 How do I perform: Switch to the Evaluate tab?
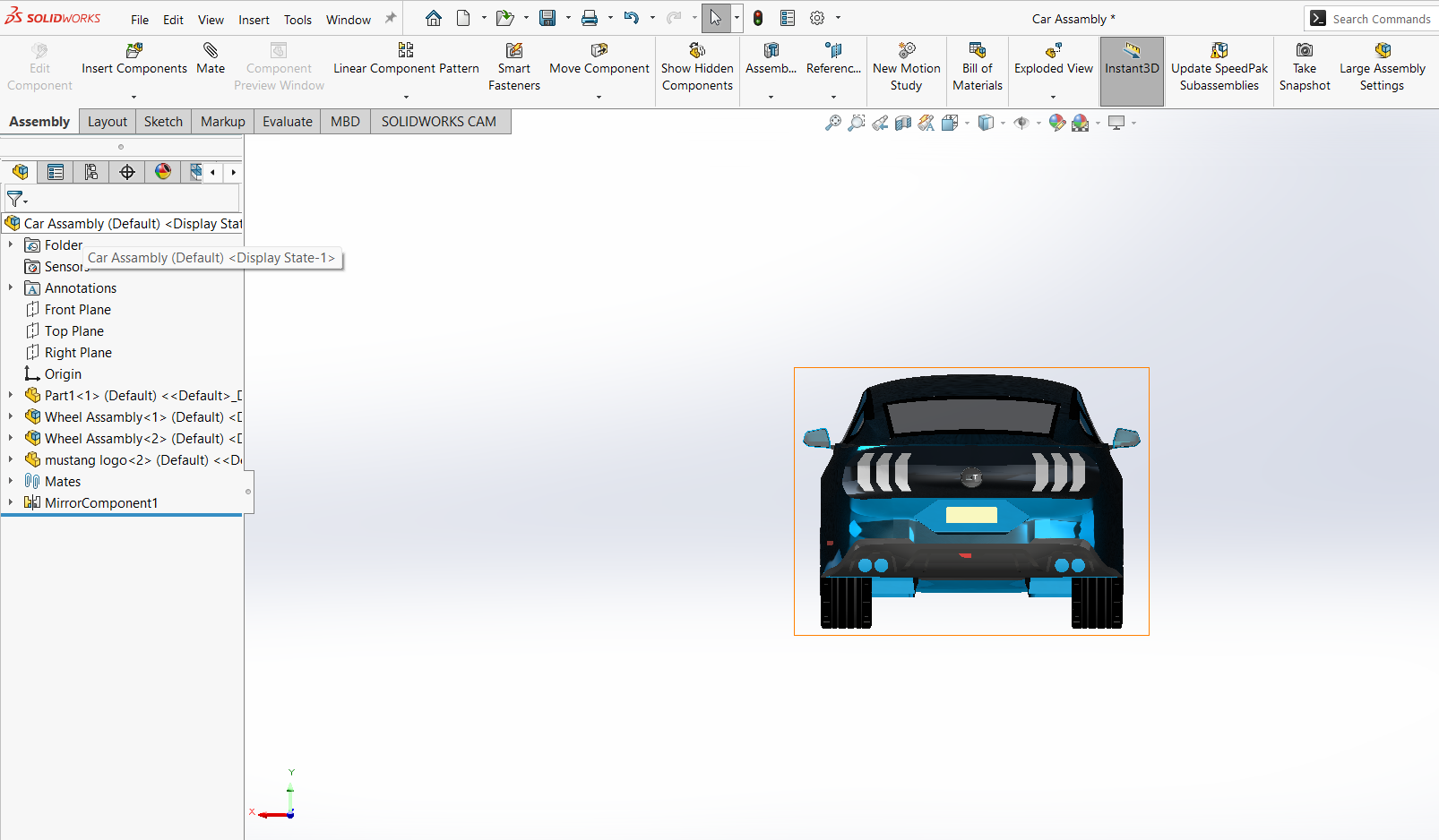pyautogui.click(x=288, y=122)
